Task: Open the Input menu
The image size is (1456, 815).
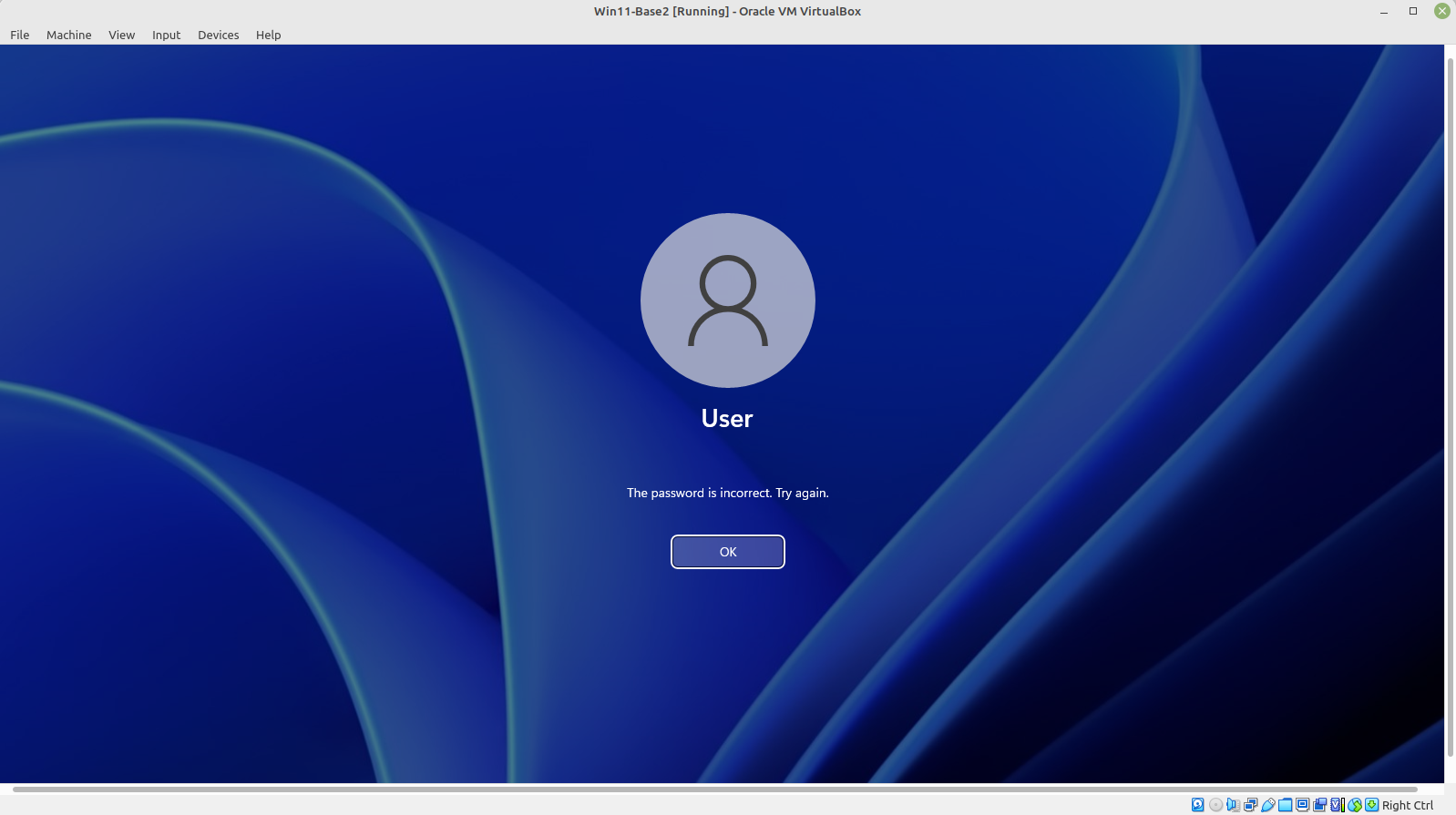Action: point(166,35)
